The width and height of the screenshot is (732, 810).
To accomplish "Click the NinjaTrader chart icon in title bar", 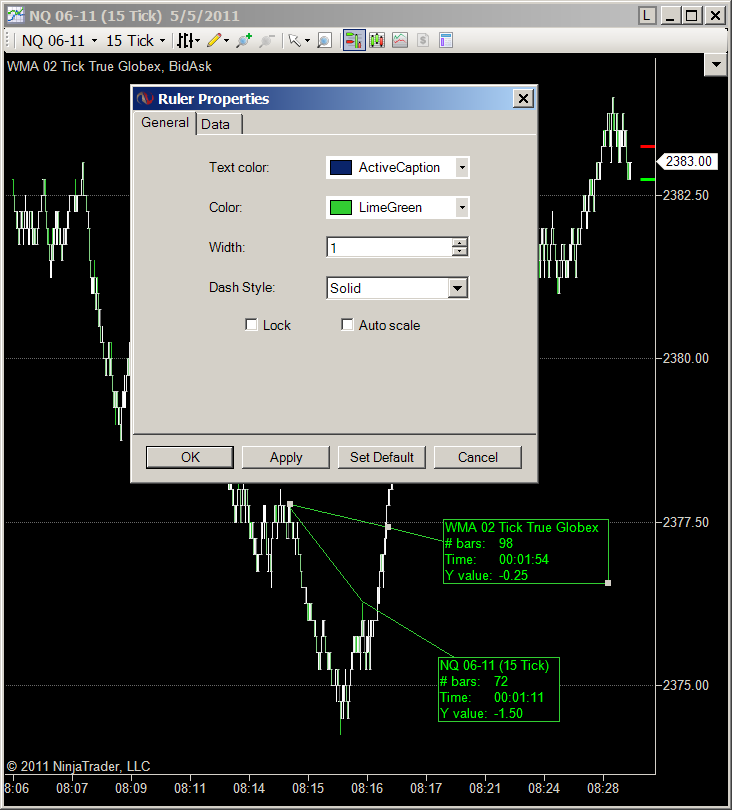I will (15, 15).
